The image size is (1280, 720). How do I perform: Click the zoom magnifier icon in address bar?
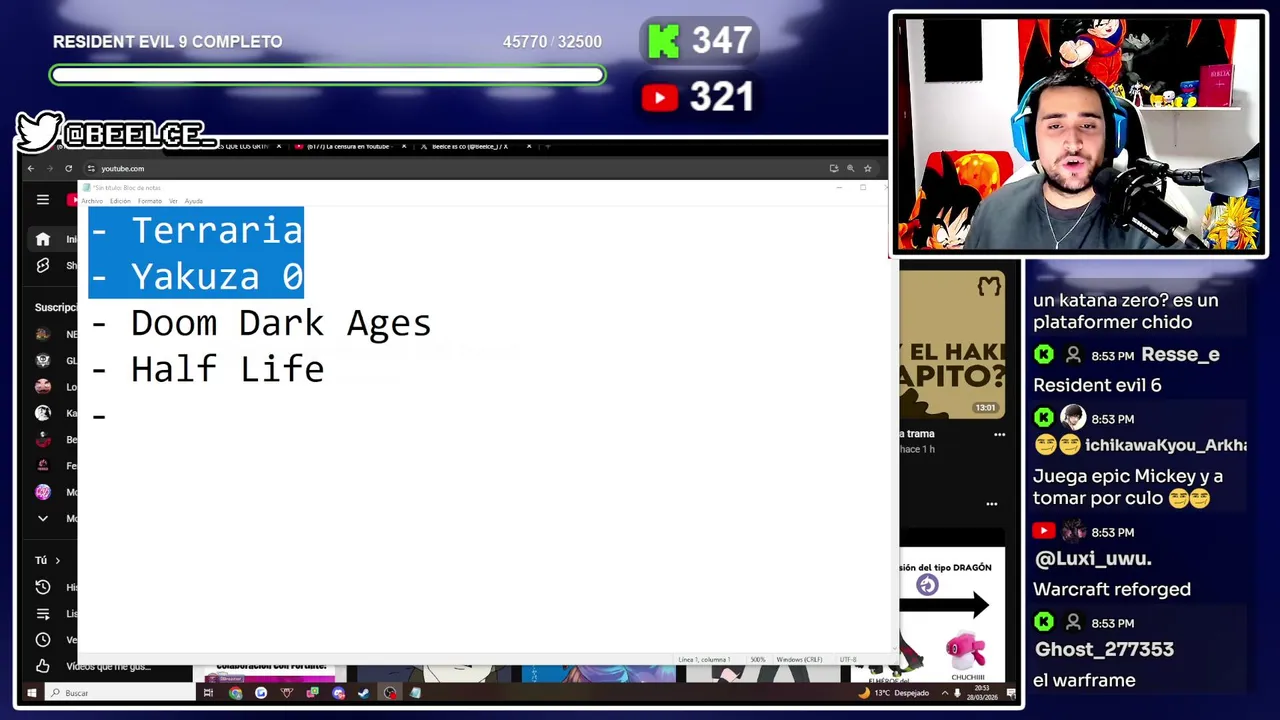[850, 168]
